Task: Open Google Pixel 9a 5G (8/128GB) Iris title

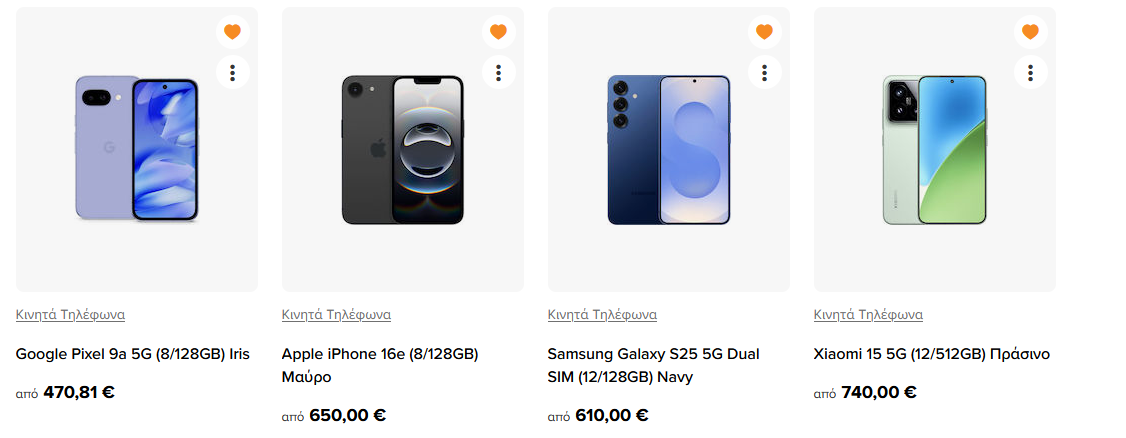Action: coord(132,354)
